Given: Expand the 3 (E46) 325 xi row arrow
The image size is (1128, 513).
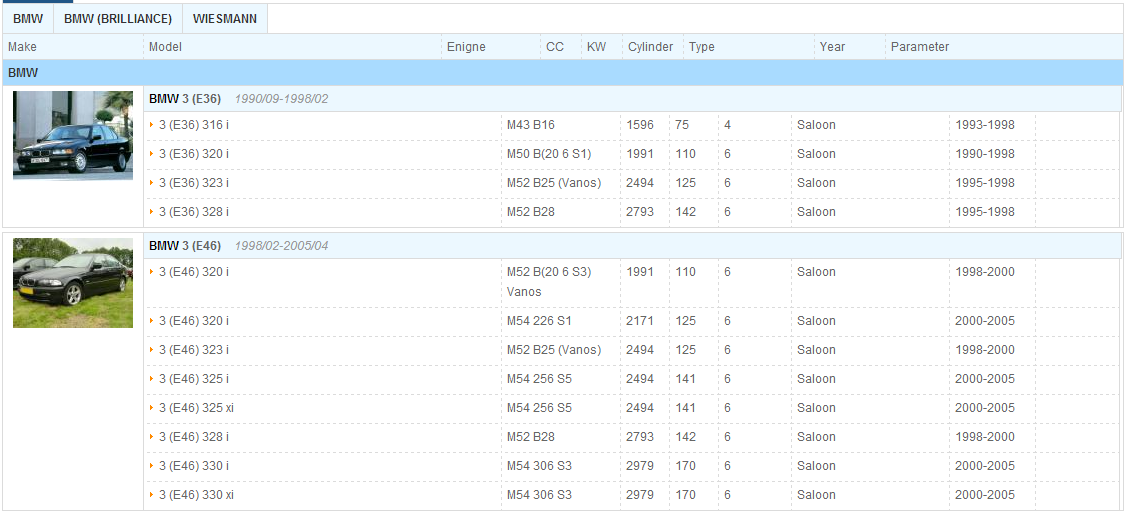Looking at the screenshot, I should (152, 408).
